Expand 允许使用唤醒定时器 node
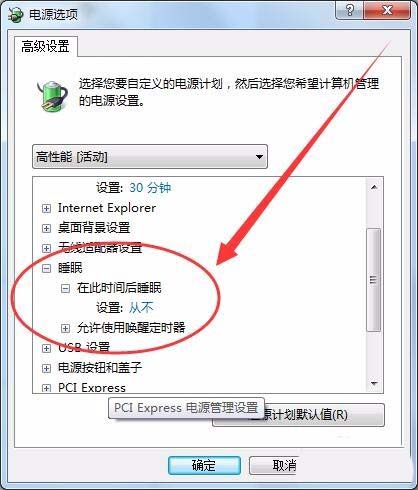Image resolution: width=418 pixels, height=490 pixels. (65, 328)
